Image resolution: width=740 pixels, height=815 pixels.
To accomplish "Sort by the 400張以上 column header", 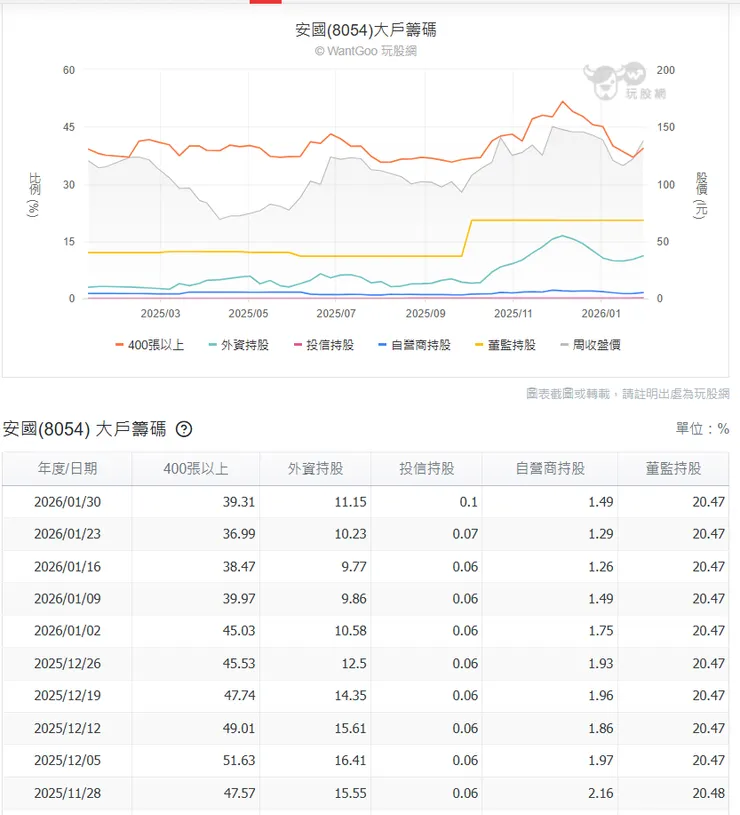I will point(196,468).
